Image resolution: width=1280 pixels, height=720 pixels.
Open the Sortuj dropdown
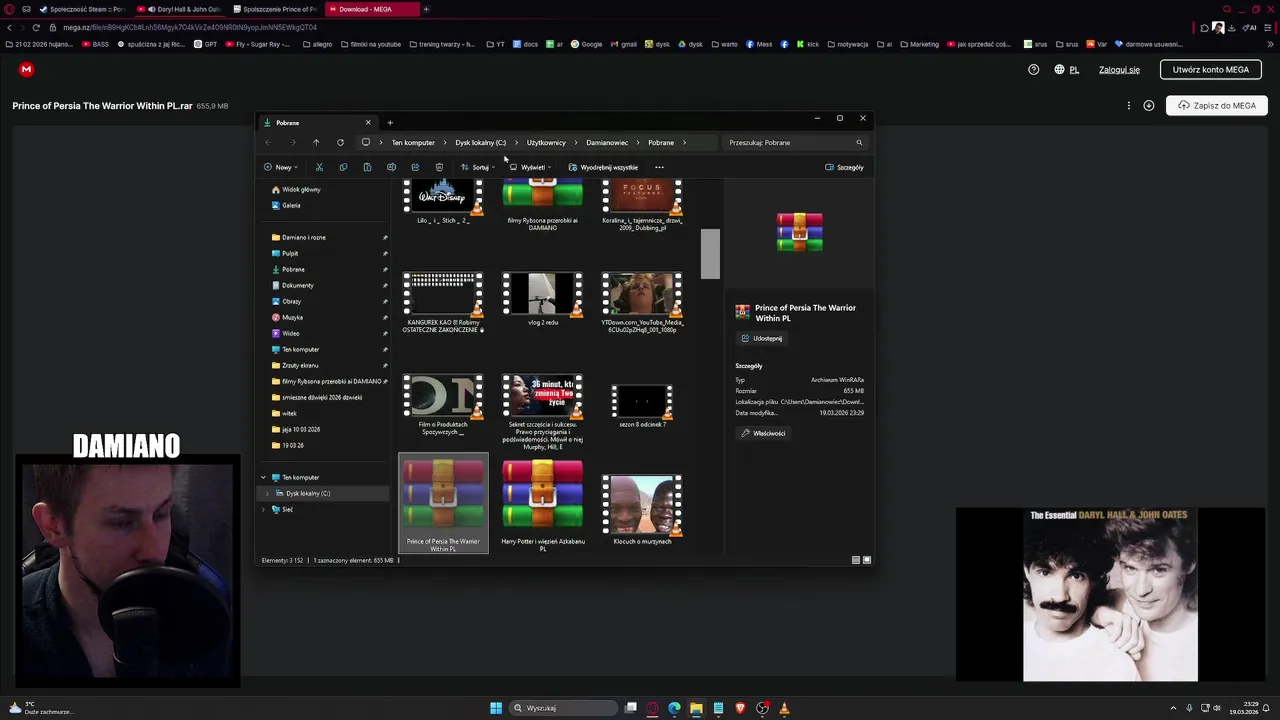point(477,167)
